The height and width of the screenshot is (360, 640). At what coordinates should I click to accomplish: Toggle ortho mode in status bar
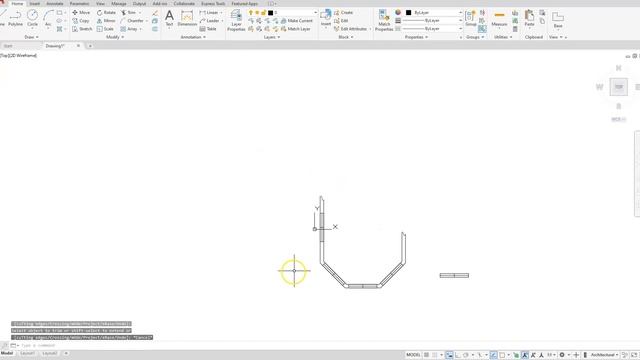pos(458,355)
